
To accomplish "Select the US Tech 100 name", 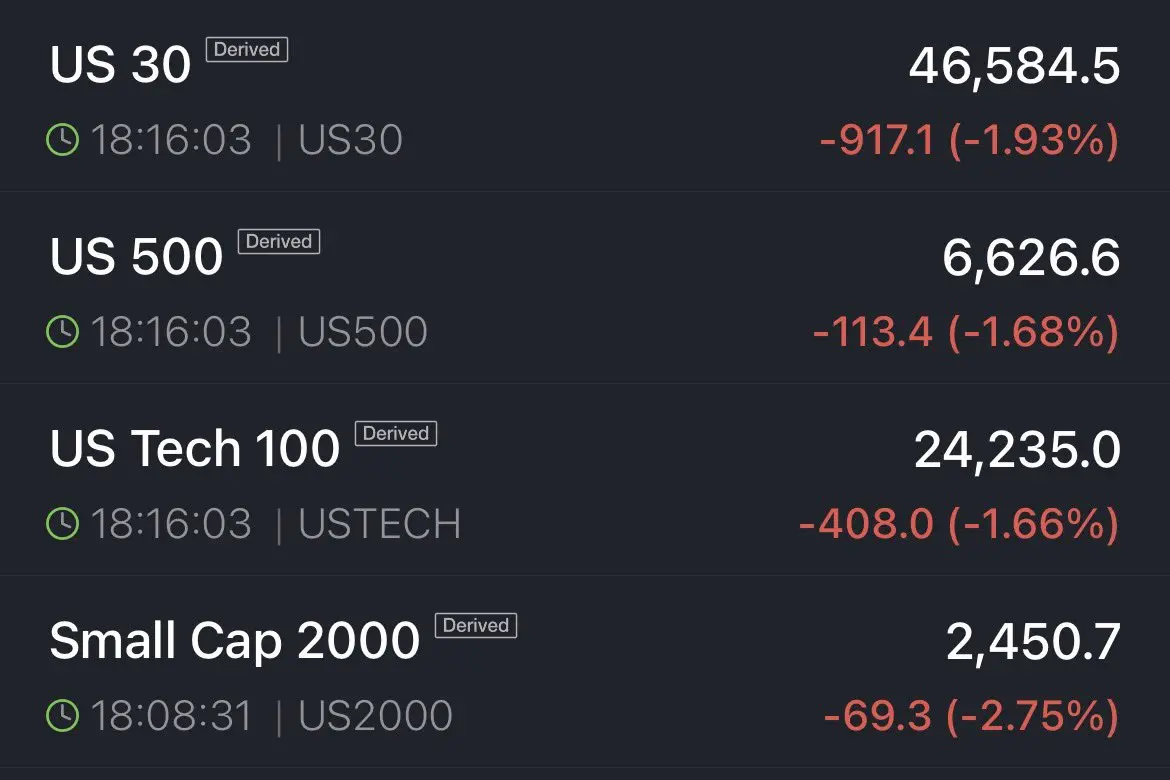I will (x=195, y=450).
